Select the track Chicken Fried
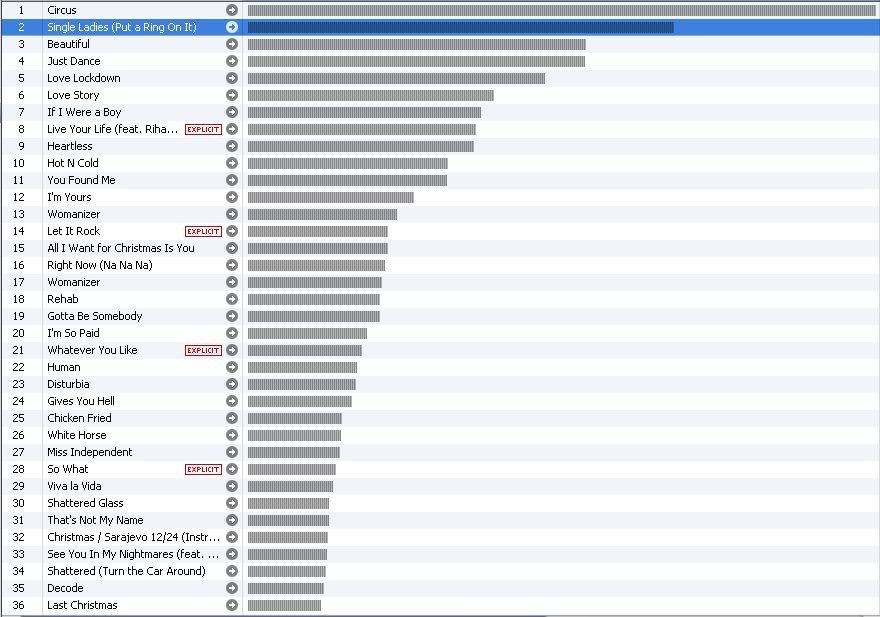This screenshot has width=880, height=617. point(79,418)
